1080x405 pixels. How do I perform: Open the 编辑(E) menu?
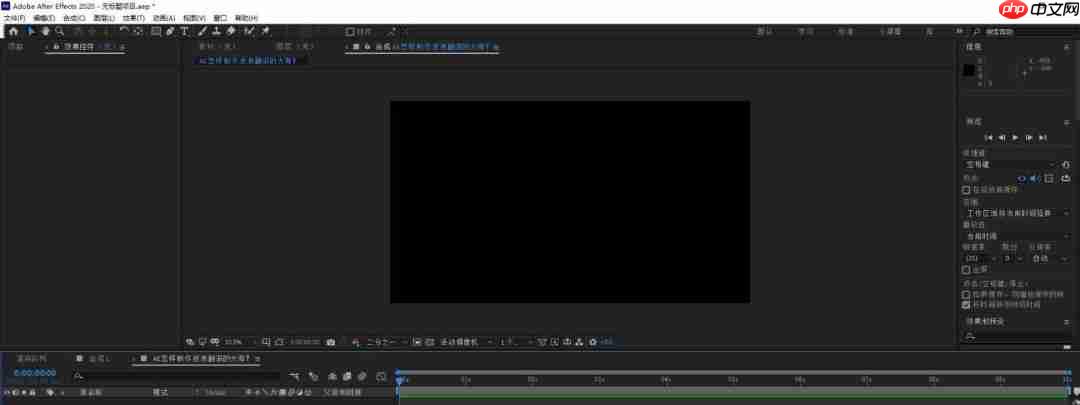click(x=44, y=18)
